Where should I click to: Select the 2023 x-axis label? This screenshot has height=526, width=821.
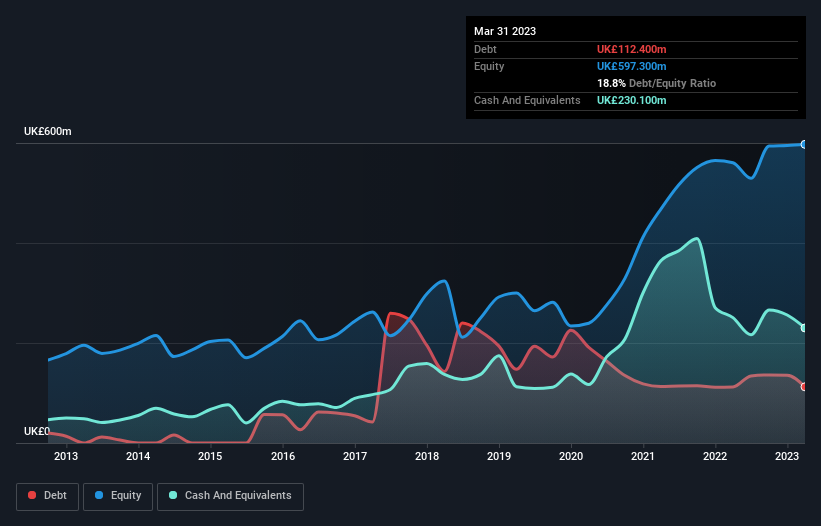[786, 456]
